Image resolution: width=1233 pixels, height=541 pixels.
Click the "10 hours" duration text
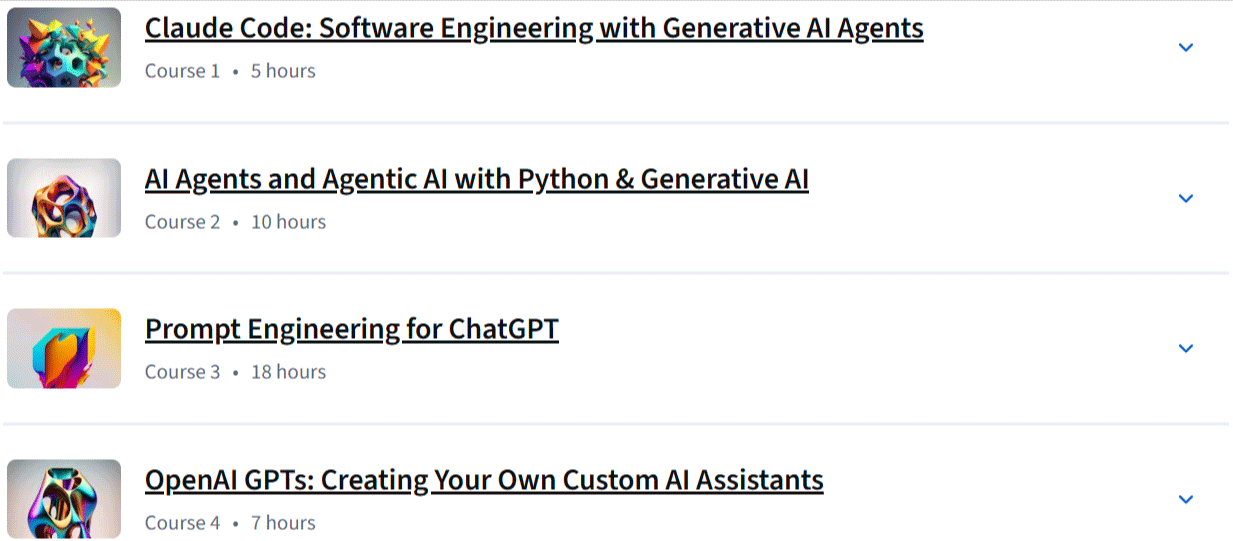288,222
